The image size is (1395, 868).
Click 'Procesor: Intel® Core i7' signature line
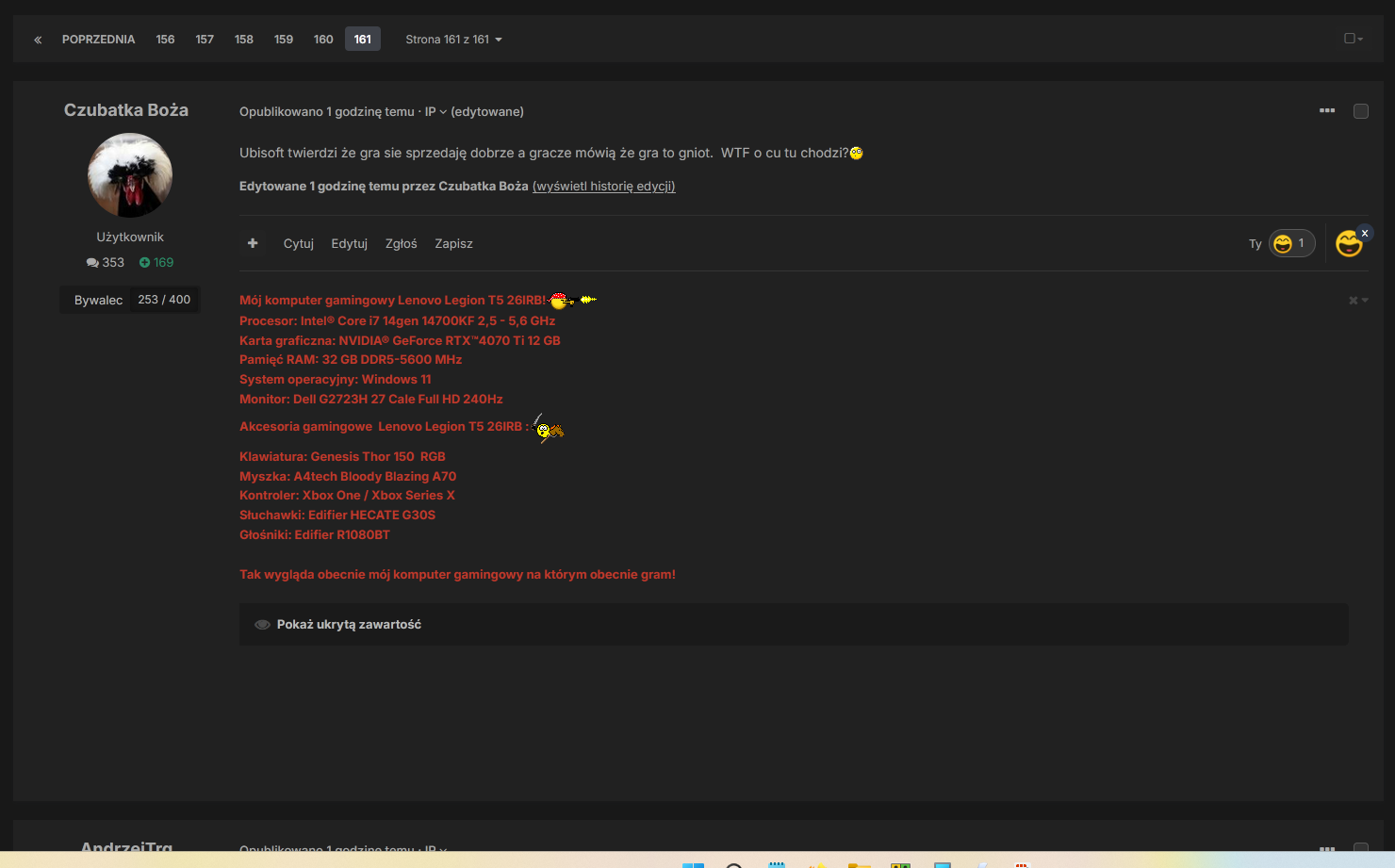(x=398, y=321)
